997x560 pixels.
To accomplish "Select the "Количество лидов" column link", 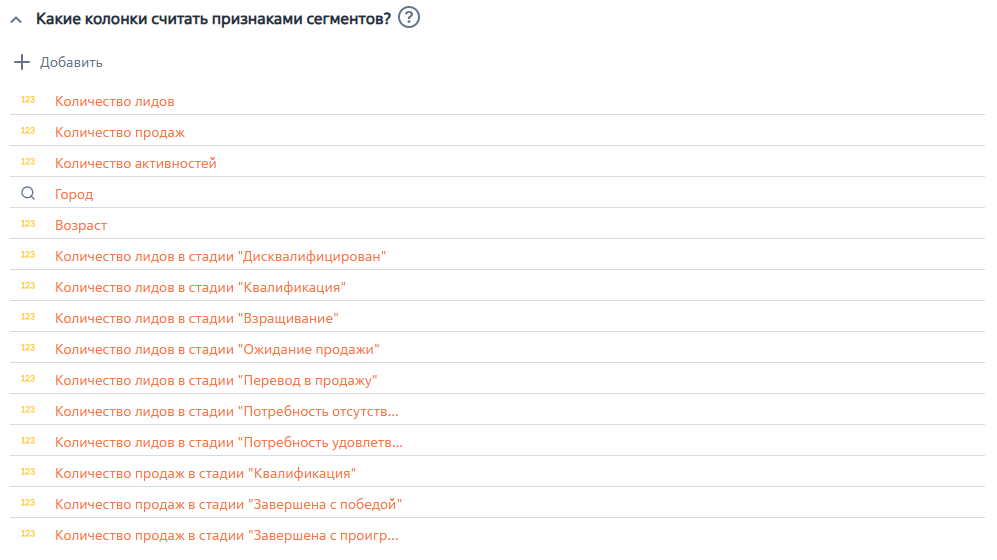I will point(115,101).
